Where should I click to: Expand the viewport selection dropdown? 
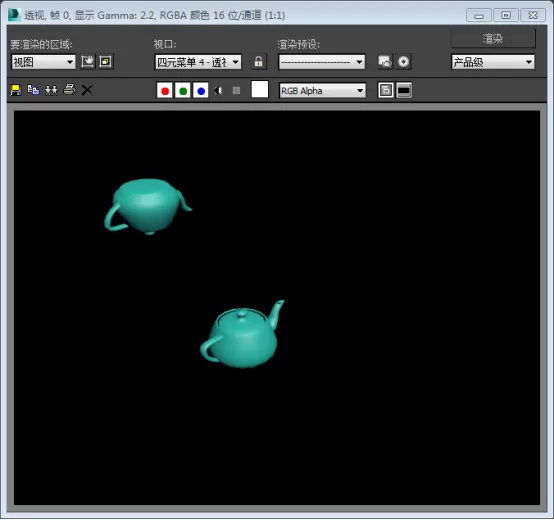click(x=198, y=62)
